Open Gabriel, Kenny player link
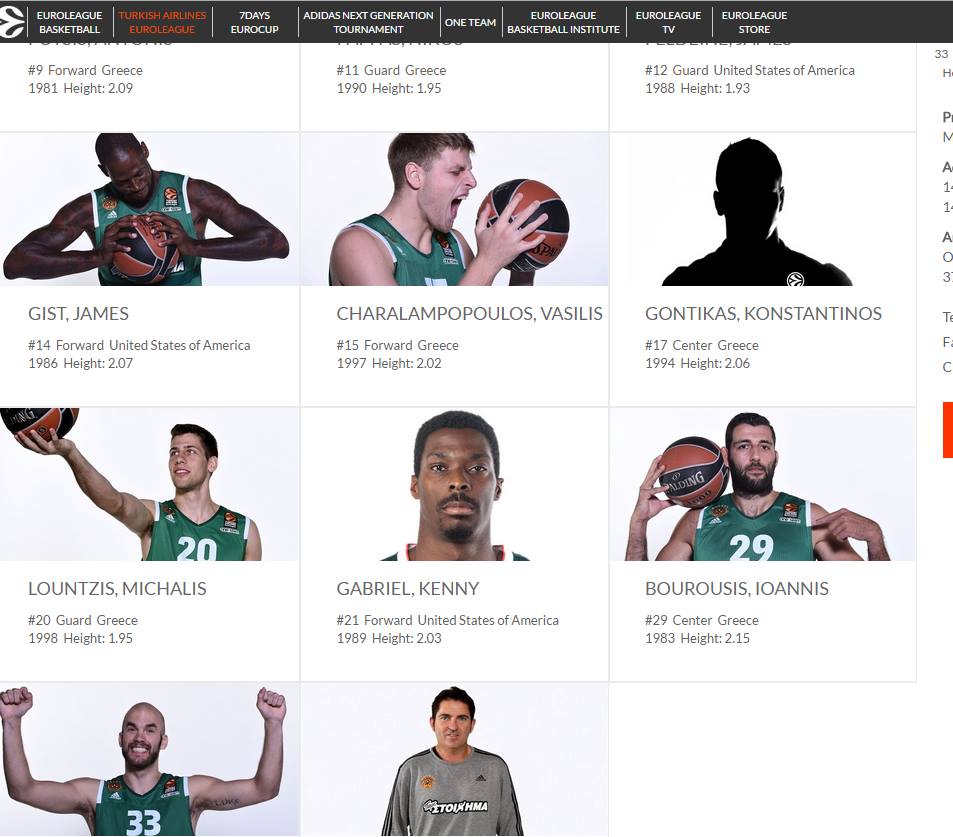Image resolution: width=953 pixels, height=837 pixels. pyautogui.click(x=407, y=589)
